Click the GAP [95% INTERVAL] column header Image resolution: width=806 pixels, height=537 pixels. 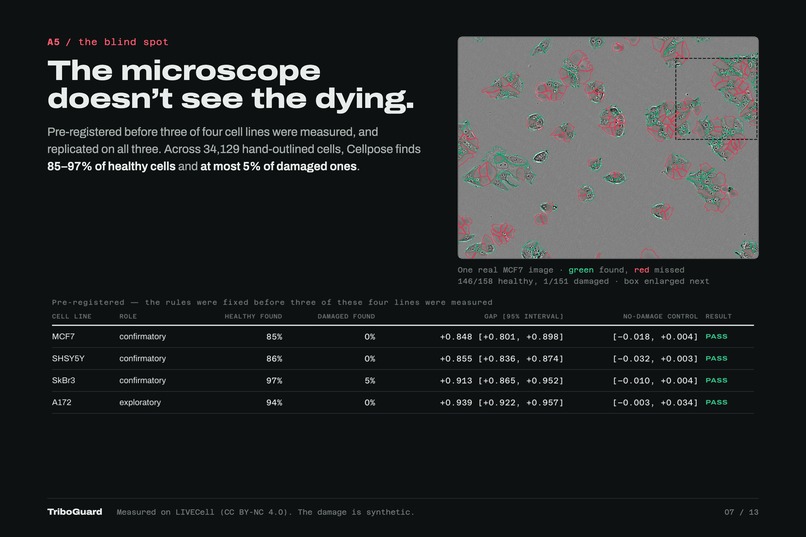click(524, 317)
